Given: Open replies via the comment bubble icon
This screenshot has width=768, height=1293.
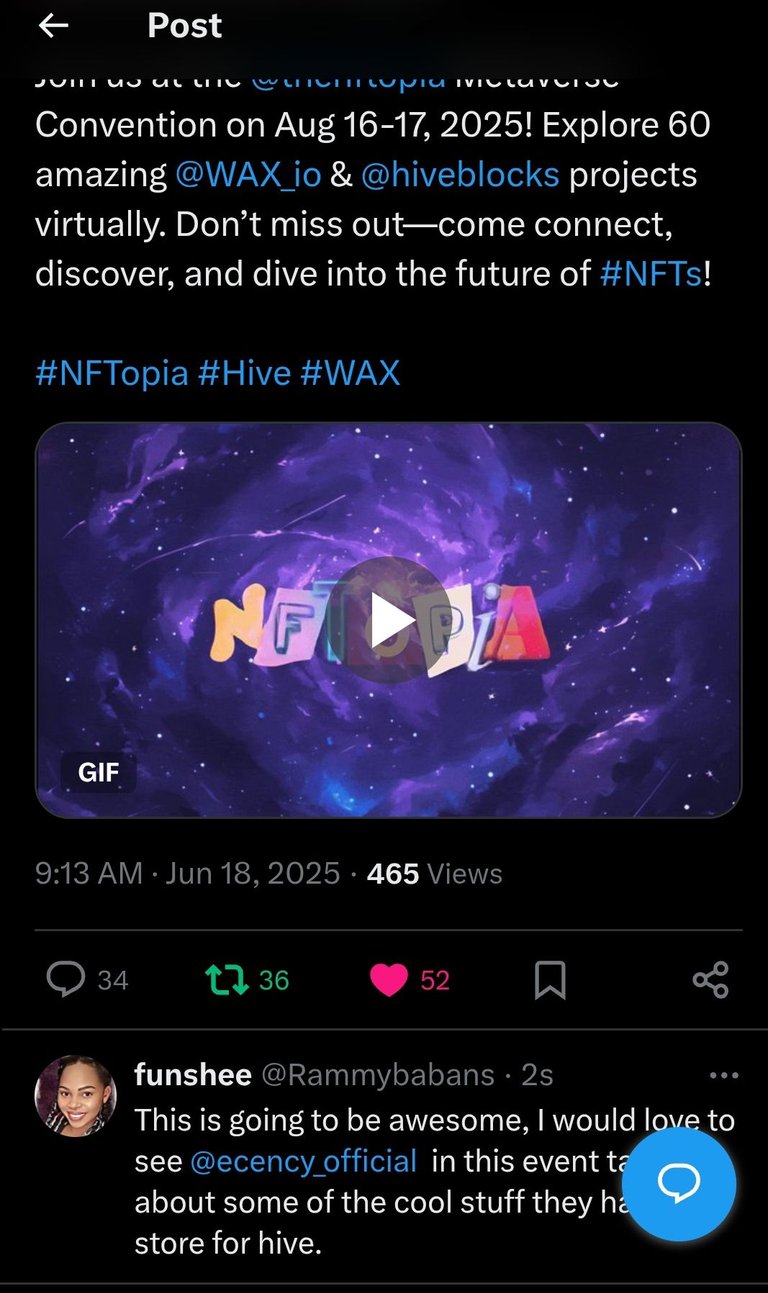Looking at the screenshot, I should [66, 980].
